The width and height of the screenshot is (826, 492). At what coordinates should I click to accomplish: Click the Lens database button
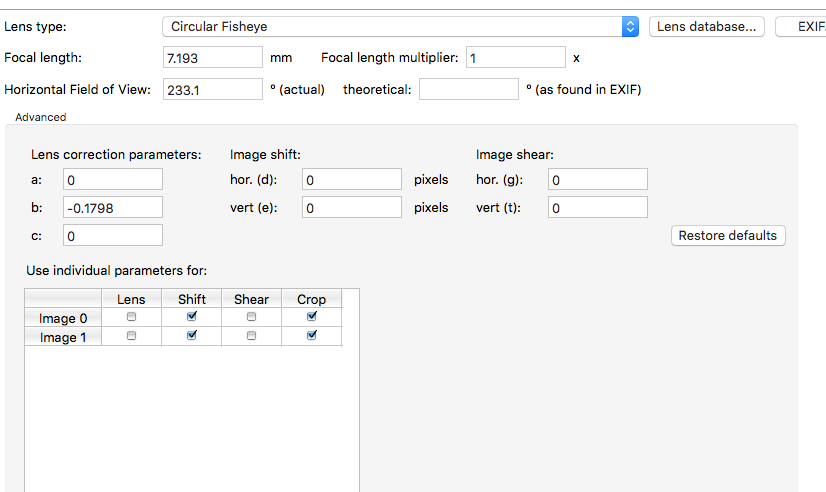pos(707,27)
